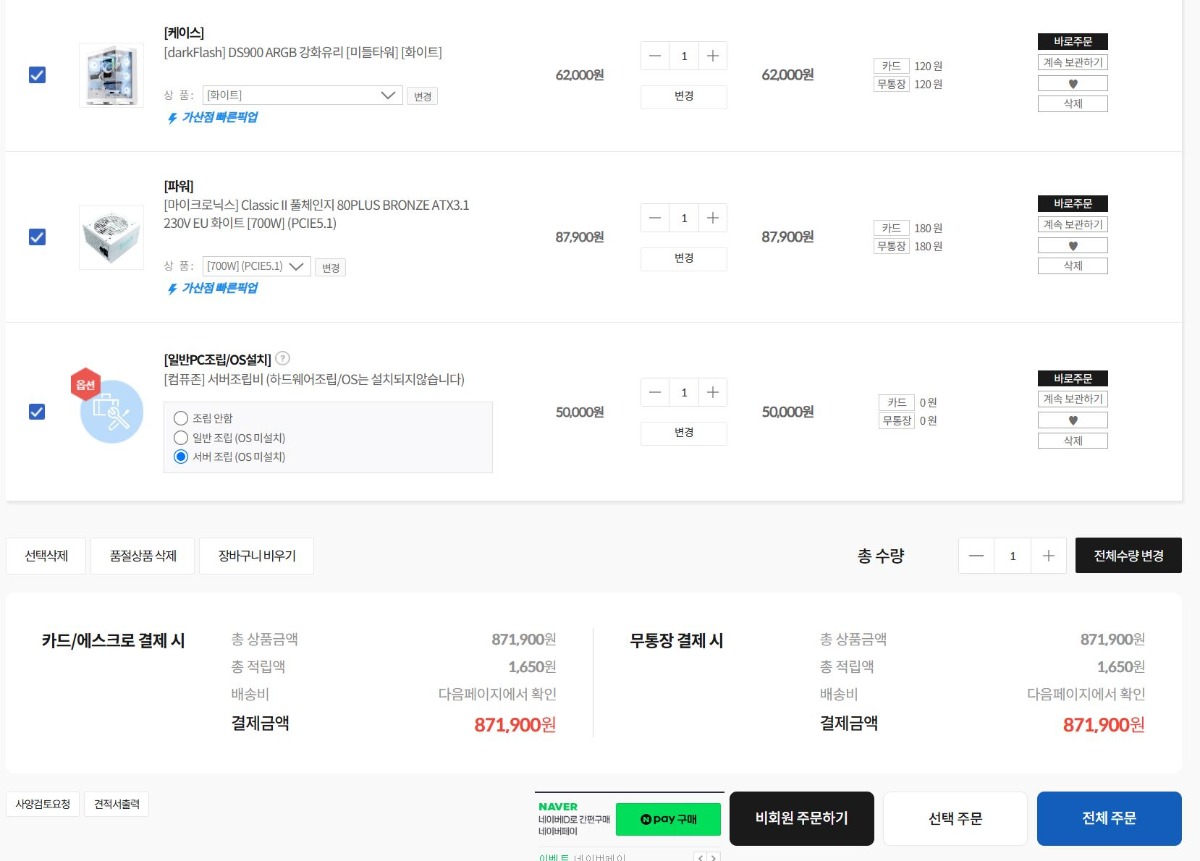Select 일반 조립 (OS 미설치) radio option
Viewport: 1200px width, 861px height.
(181, 437)
